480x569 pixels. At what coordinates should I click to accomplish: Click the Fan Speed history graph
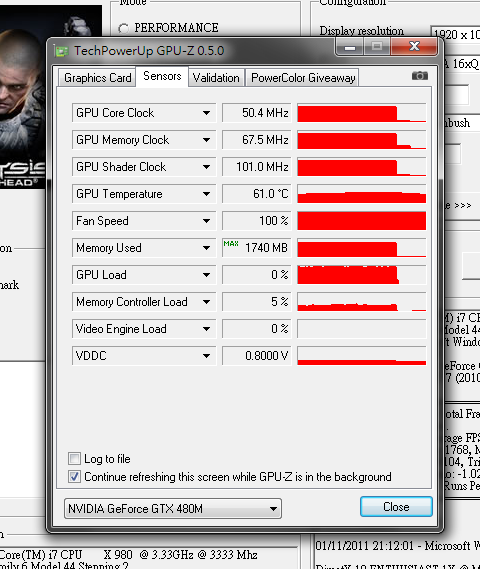click(361, 221)
